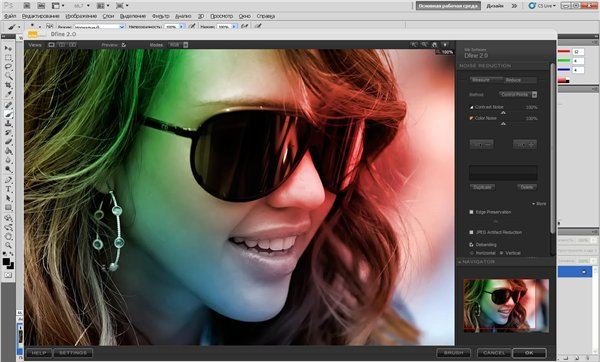Enable Edge Preservation checkbox

[x=471, y=212]
